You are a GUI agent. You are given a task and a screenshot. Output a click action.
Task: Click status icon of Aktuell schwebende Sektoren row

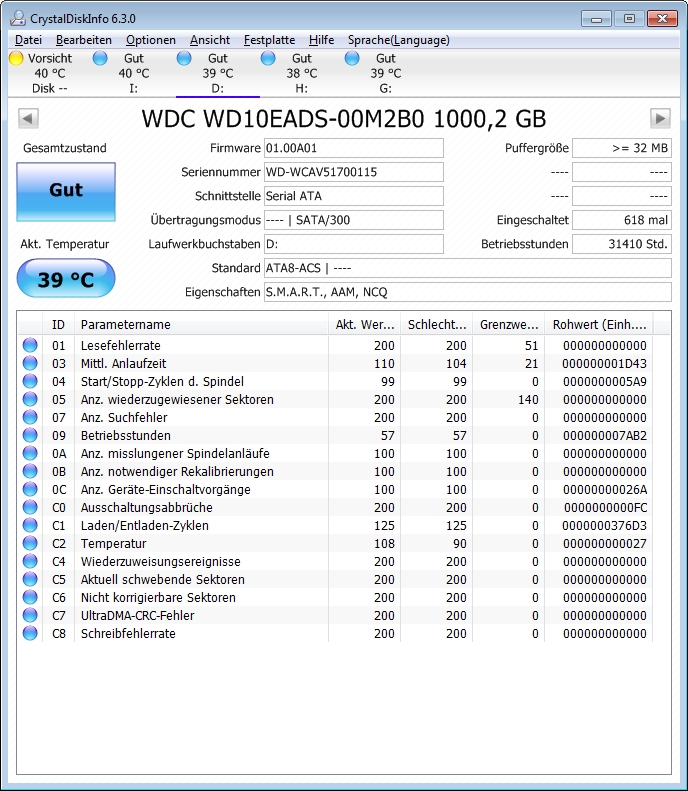(x=30, y=579)
